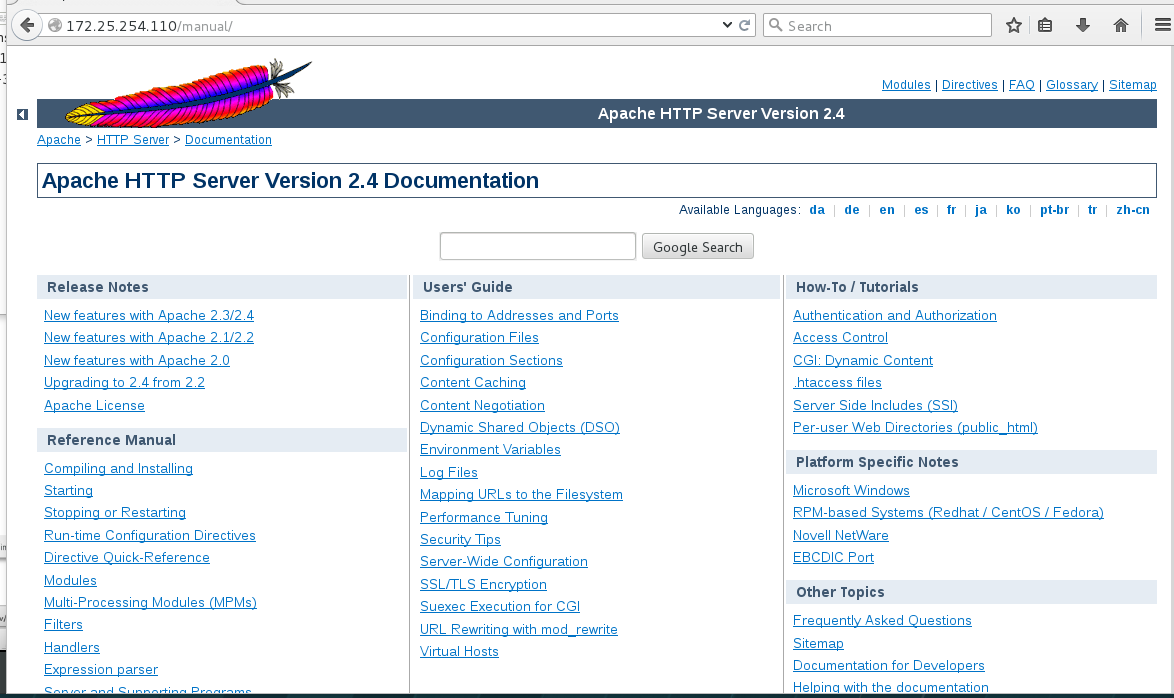Open the Expression parser link
Image resolution: width=1174 pixels, height=698 pixels.
coord(101,670)
